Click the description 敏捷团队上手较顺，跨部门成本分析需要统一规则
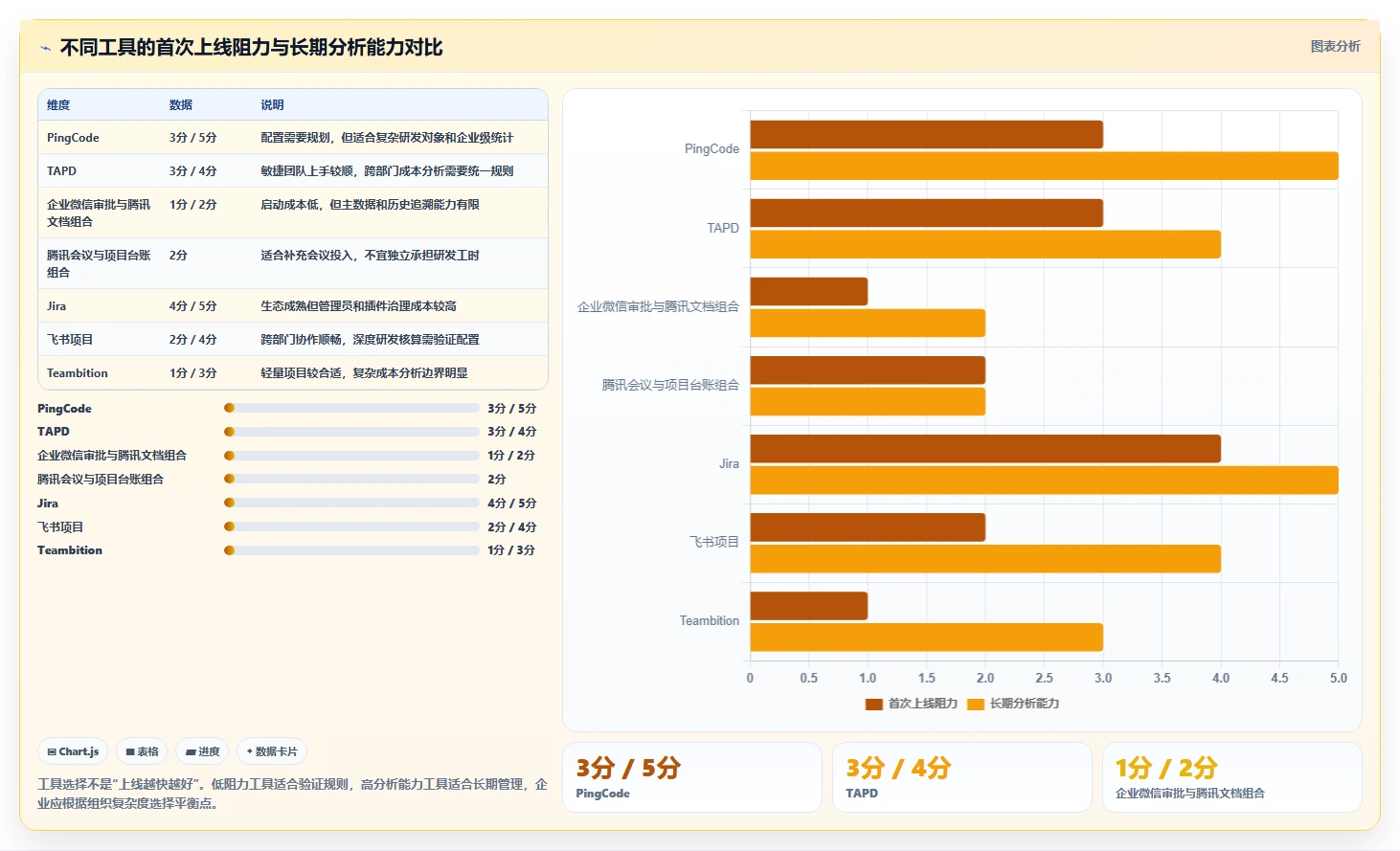The image size is (1400, 851). click(387, 171)
